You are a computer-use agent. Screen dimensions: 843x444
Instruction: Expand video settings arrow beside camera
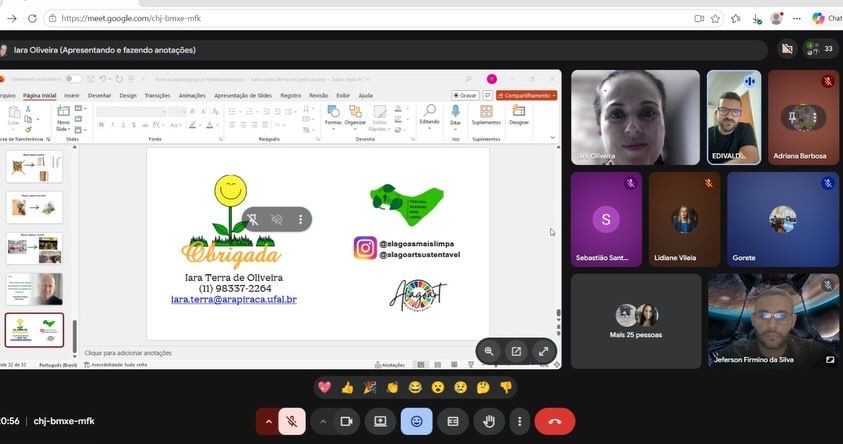[x=323, y=421]
